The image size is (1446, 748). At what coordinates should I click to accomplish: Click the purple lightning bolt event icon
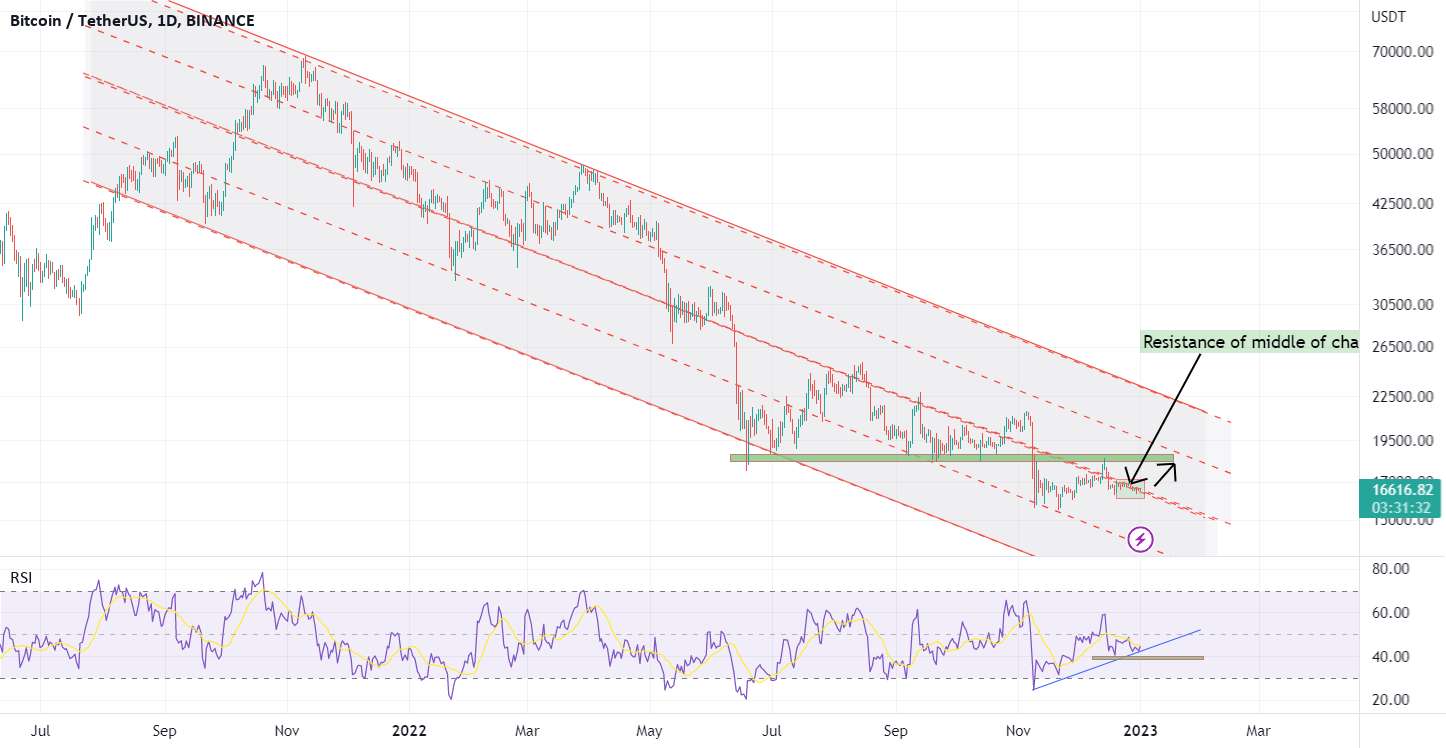[x=1141, y=541]
